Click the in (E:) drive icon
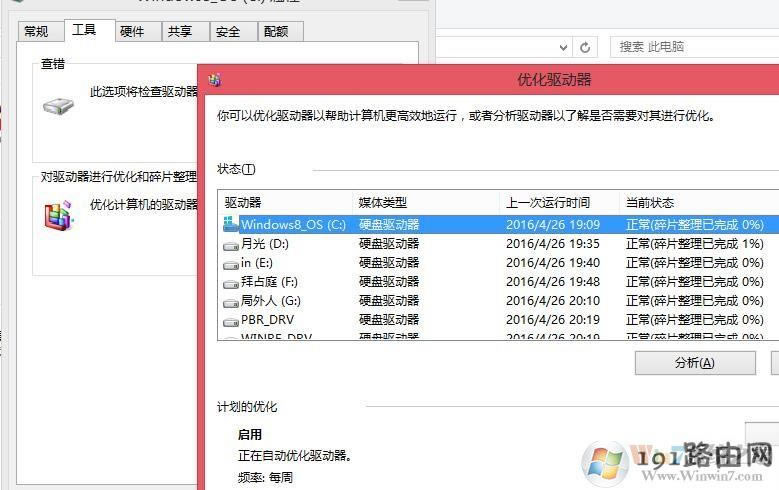This screenshot has width=779, height=490. [x=231, y=265]
